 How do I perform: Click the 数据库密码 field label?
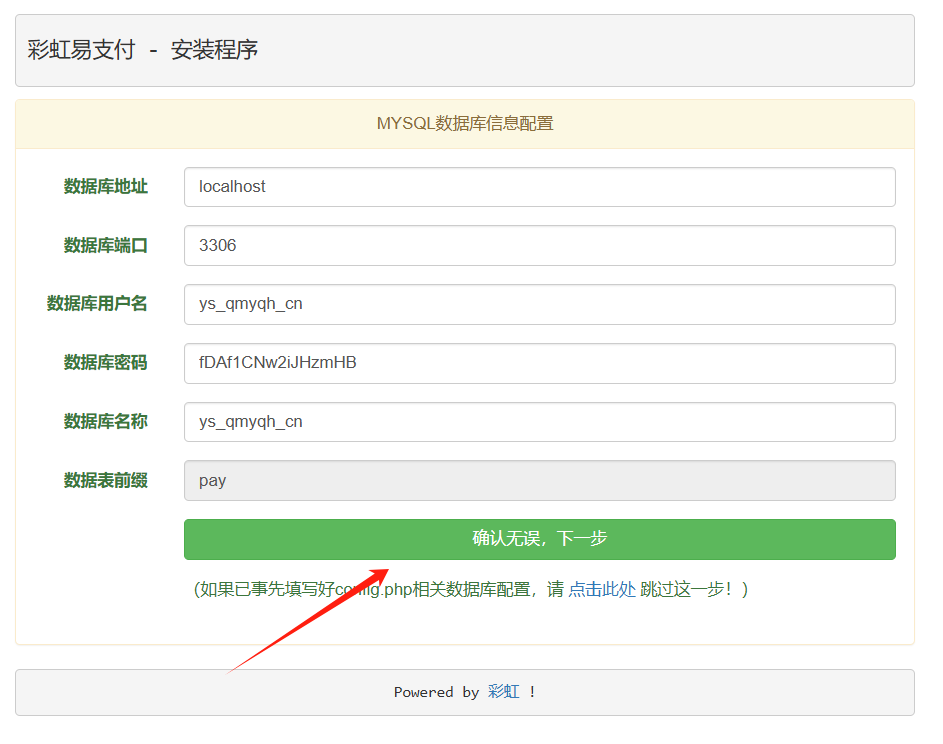click(105, 363)
